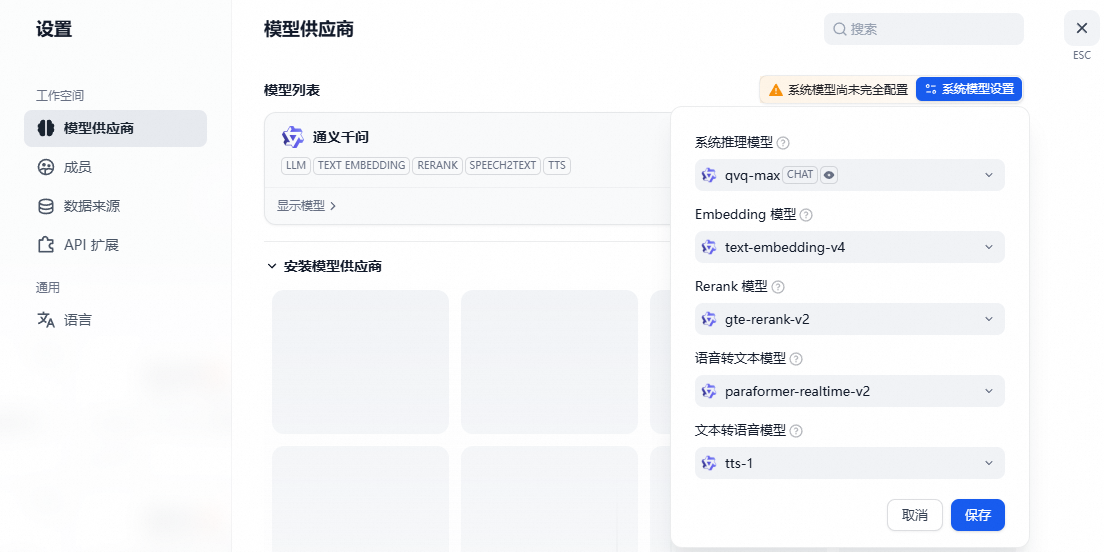
Task: Click the help icon beside Rerank 模型
Action: (x=778, y=287)
